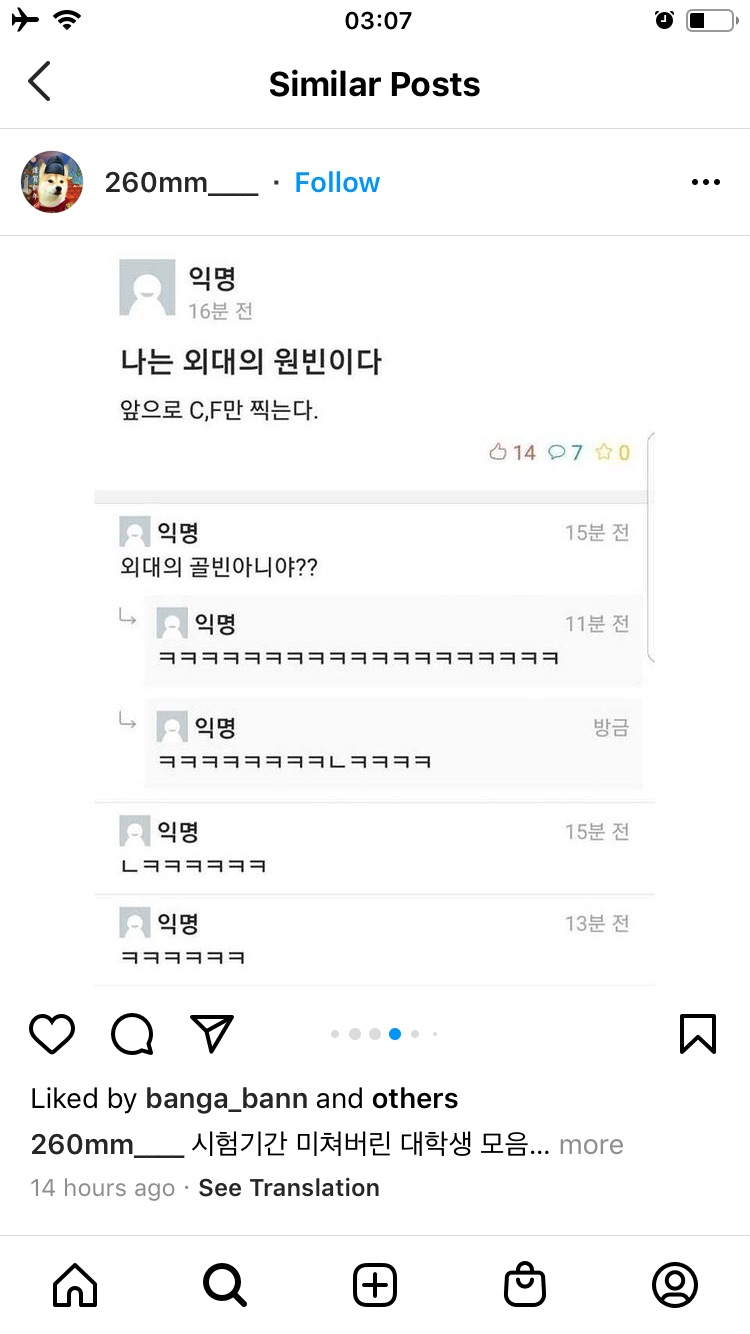This screenshot has width=750, height=1334.
Task: Open banga_bann's profile from likes
Action: click(x=226, y=1099)
